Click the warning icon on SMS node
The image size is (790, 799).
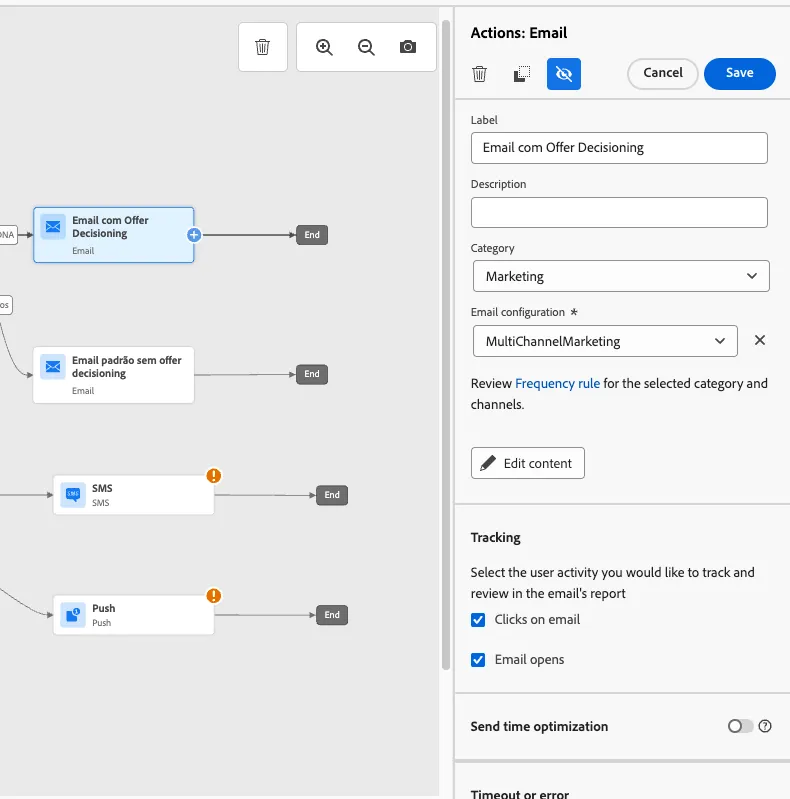(214, 476)
